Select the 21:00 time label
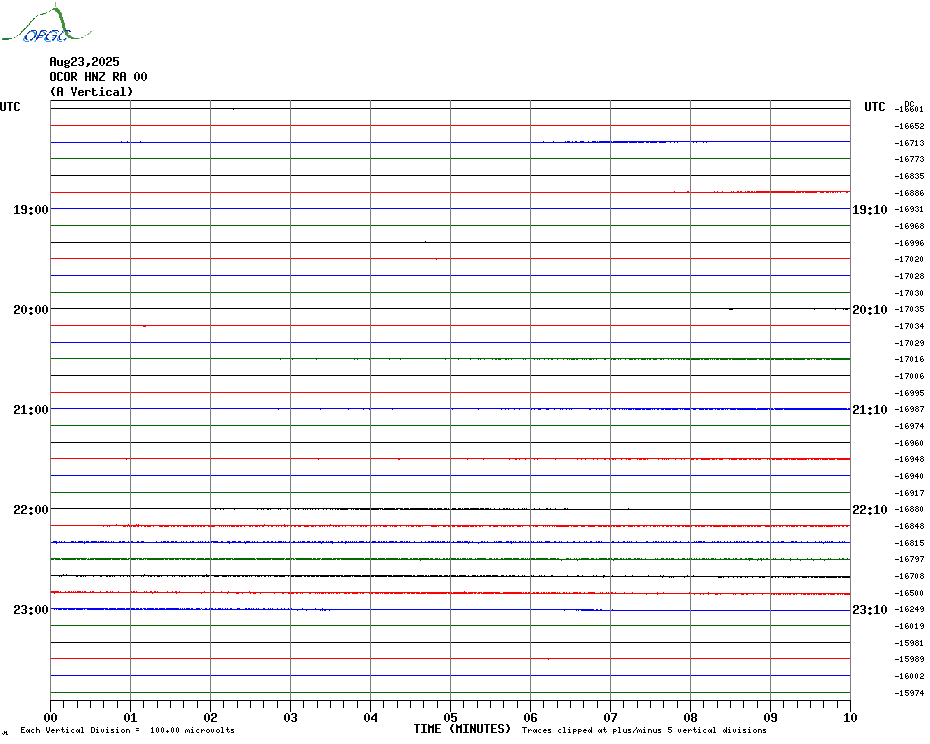Image resolution: width=930 pixels, height=744 pixels. (31, 409)
